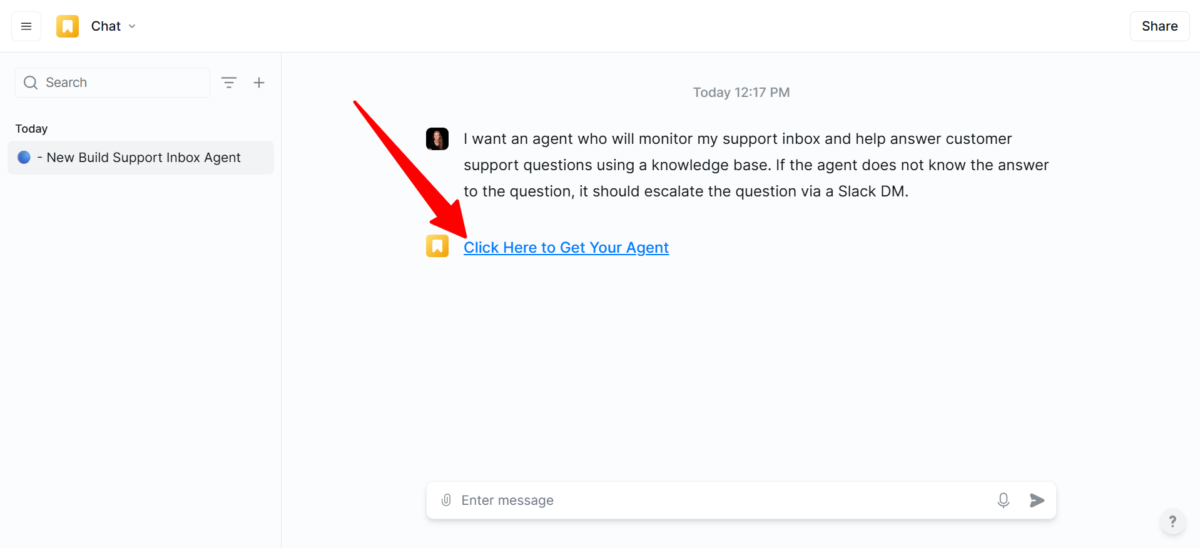Image resolution: width=1200 pixels, height=548 pixels.
Task: Click the user avatar beside the message
Action: coord(437,139)
